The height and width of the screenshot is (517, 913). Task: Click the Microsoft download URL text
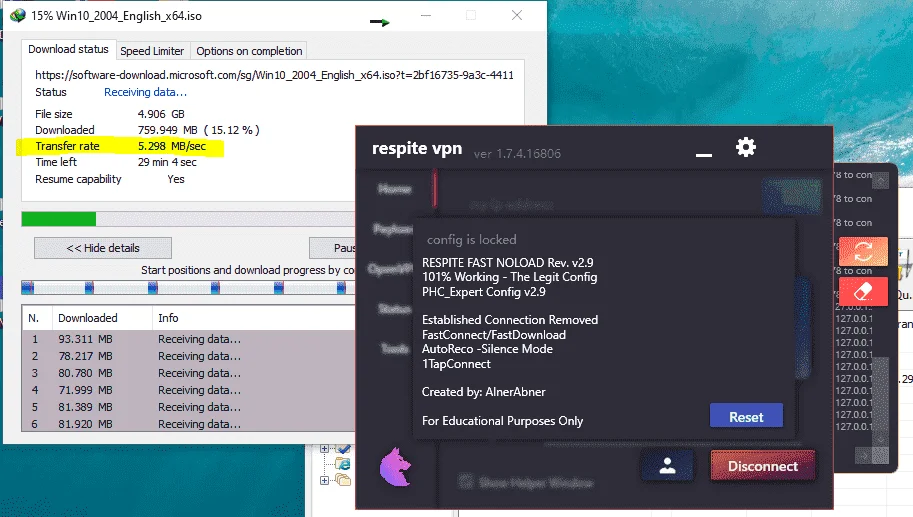[274, 75]
